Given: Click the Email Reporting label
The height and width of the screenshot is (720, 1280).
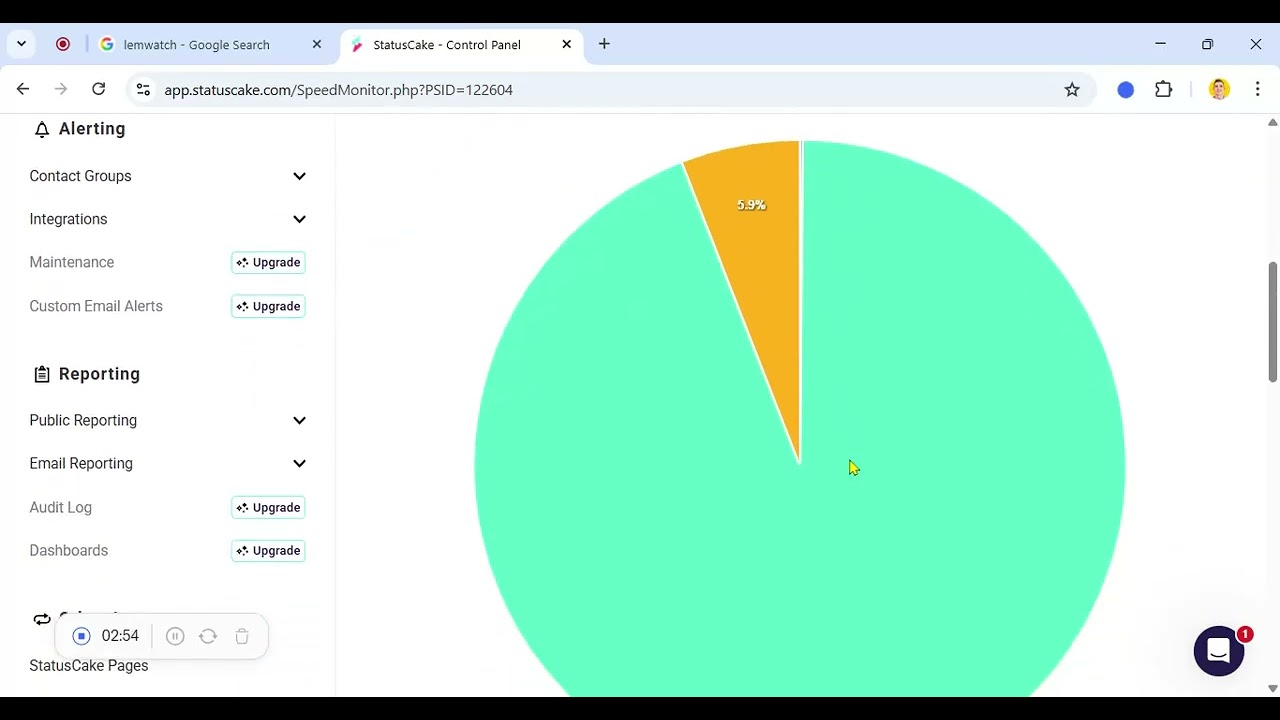Looking at the screenshot, I should [x=81, y=463].
